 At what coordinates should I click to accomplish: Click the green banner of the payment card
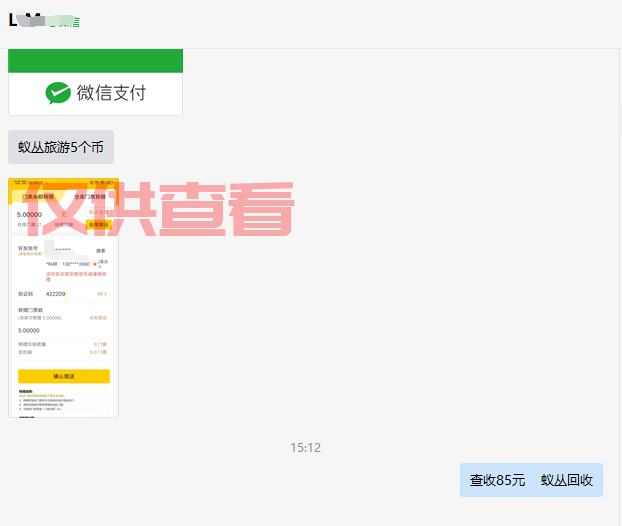click(95, 60)
